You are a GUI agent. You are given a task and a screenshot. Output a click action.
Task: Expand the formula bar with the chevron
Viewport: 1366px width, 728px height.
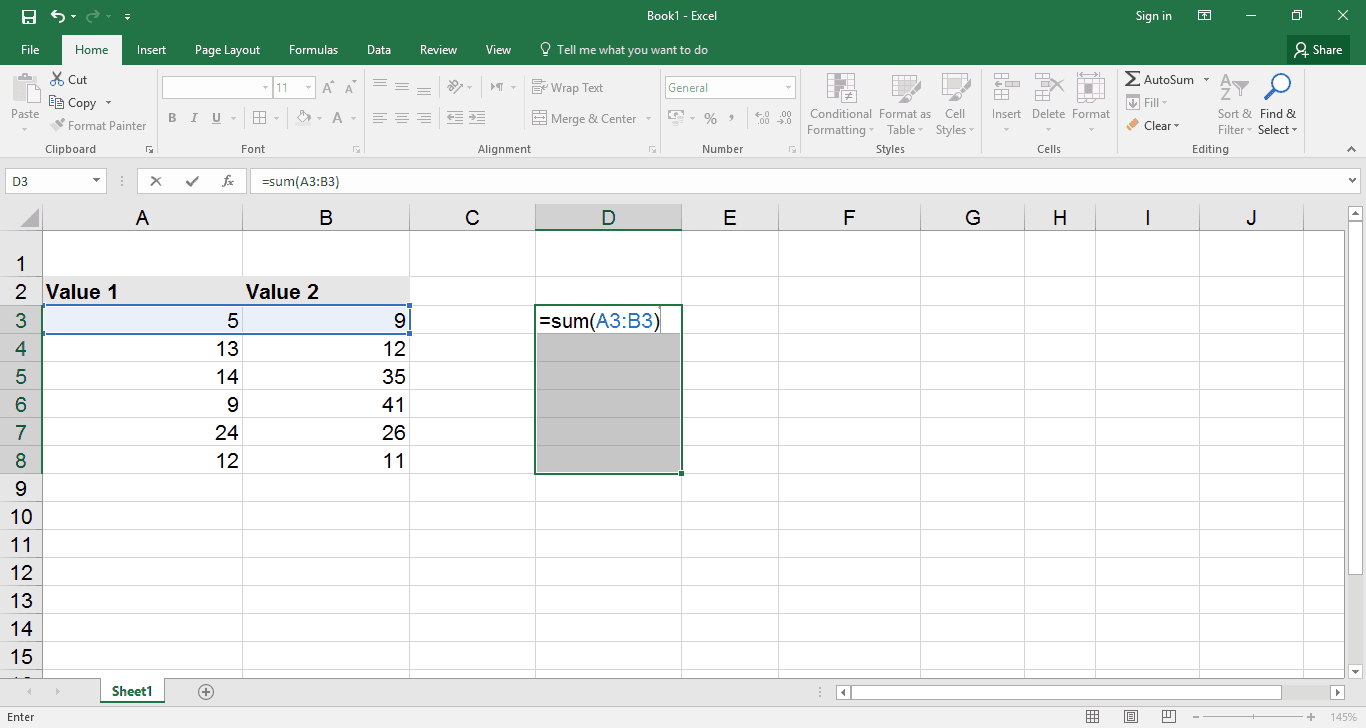[x=1353, y=181]
